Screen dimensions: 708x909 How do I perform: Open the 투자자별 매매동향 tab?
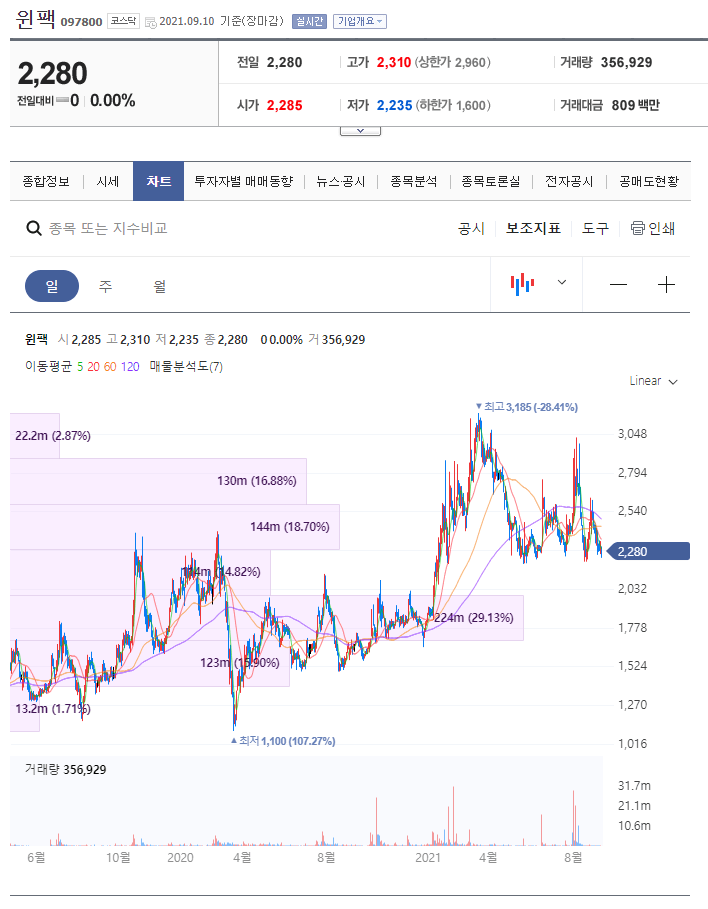pos(244,181)
